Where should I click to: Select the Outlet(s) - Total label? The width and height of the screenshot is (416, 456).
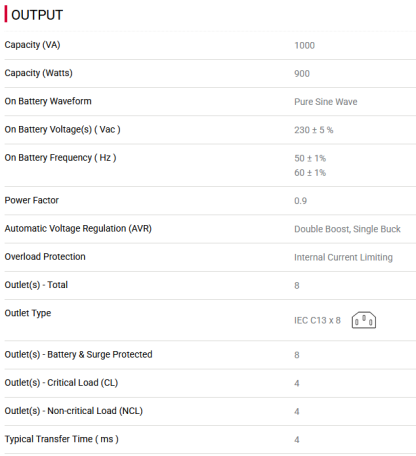(36, 285)
